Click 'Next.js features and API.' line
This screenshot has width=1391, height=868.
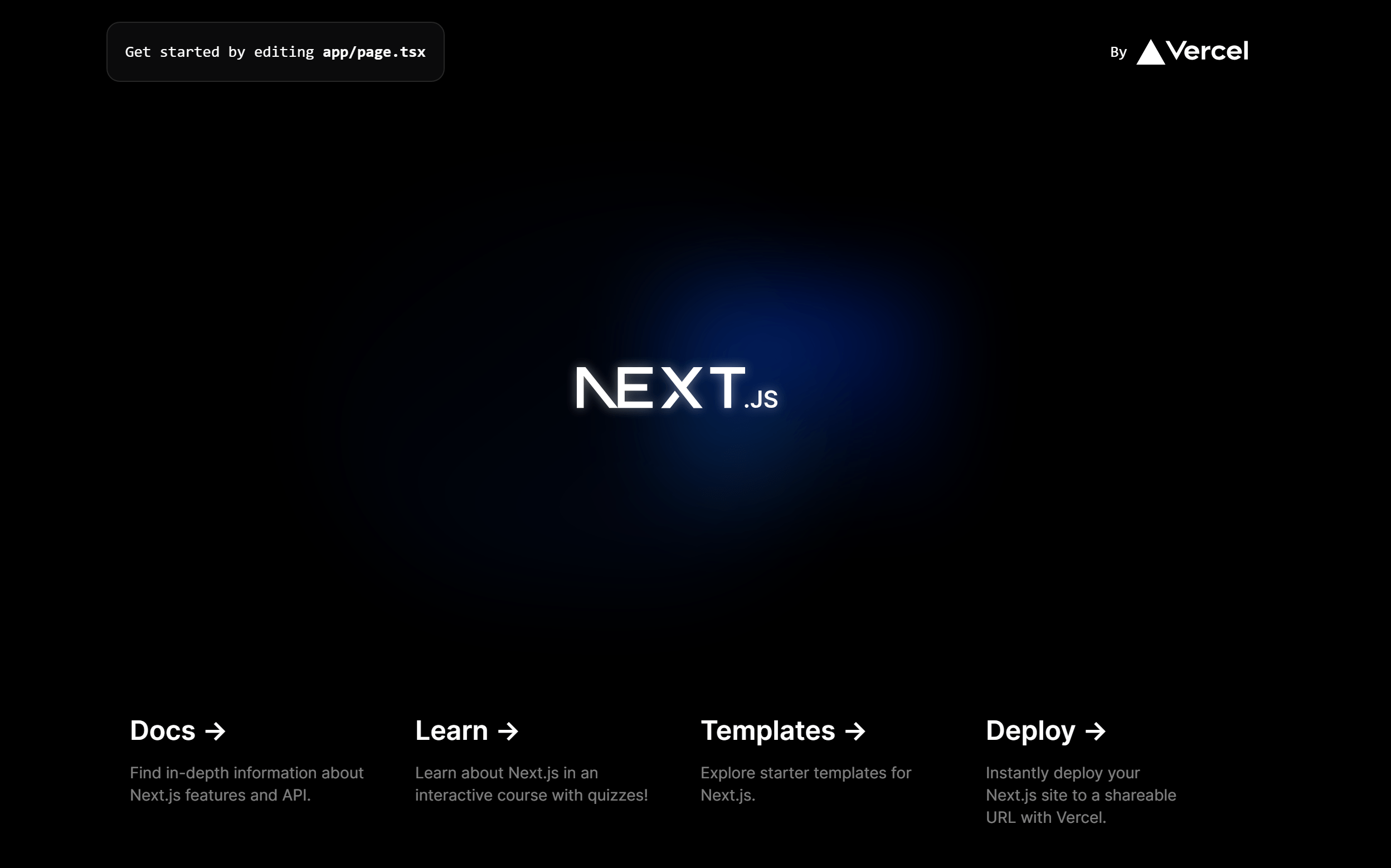click(x=221, y=795)
